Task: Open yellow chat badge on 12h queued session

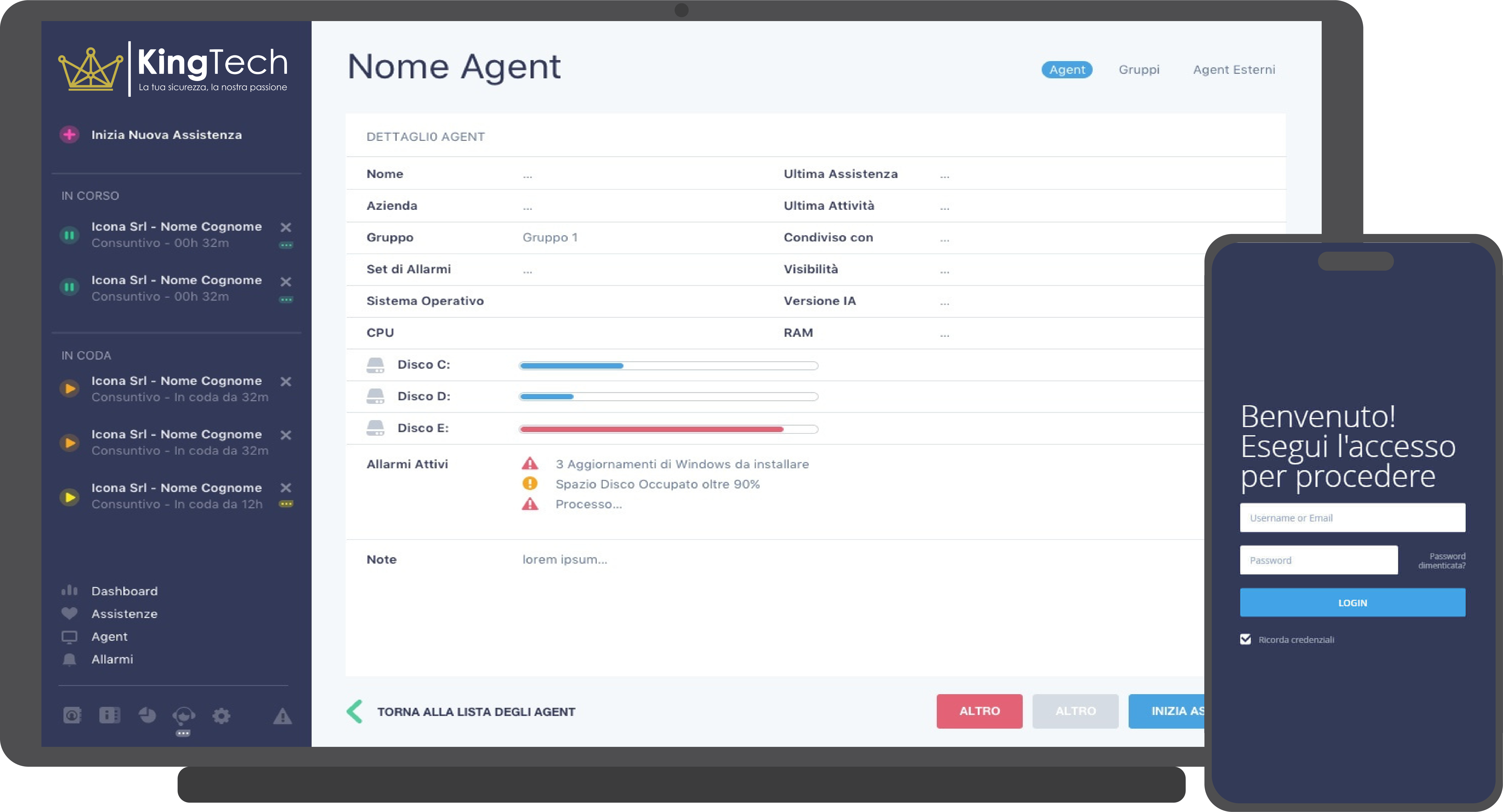Action: click(286, 503)
